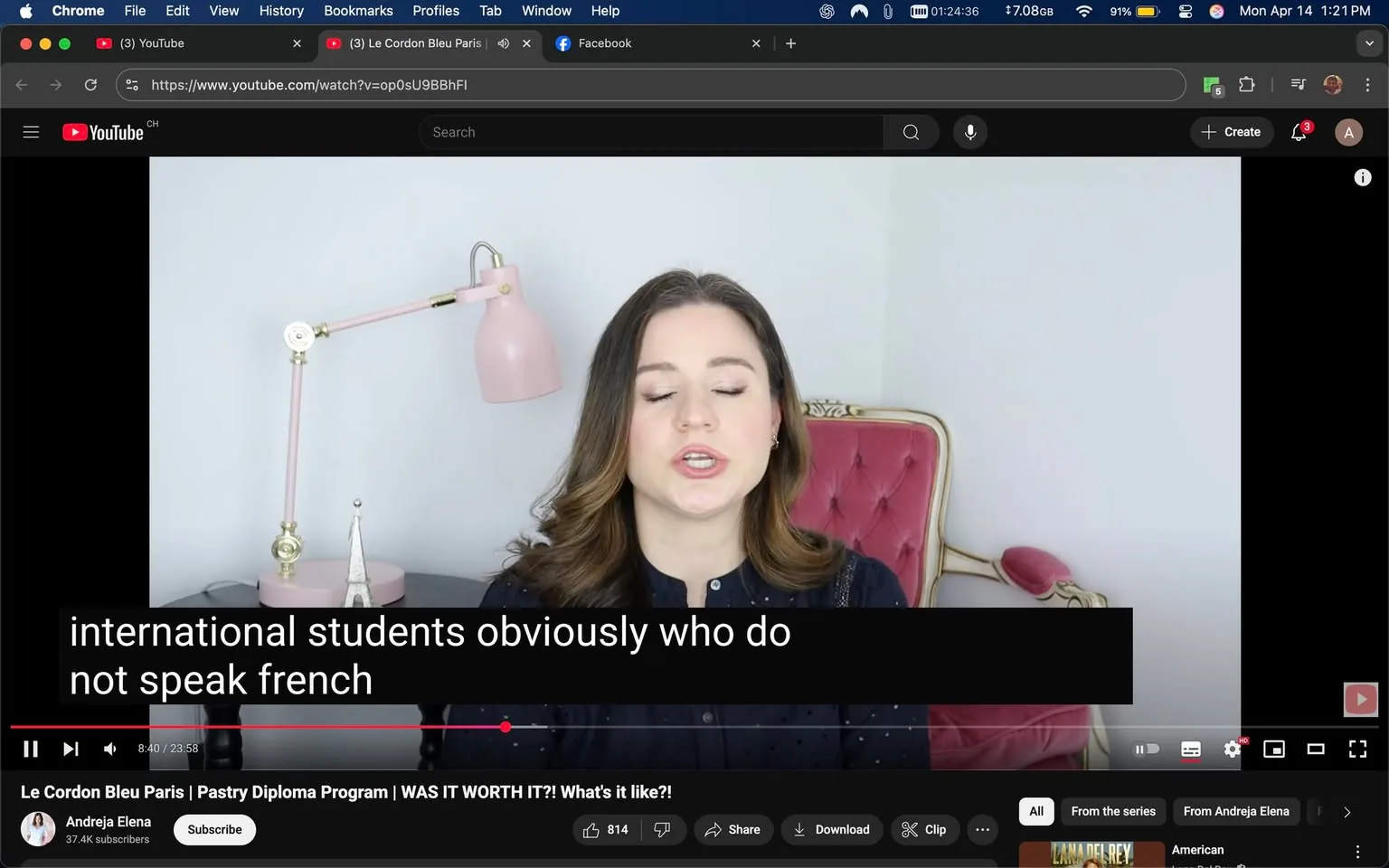
Task: Open YouTube notifications bell
Action: (1299, 132)
